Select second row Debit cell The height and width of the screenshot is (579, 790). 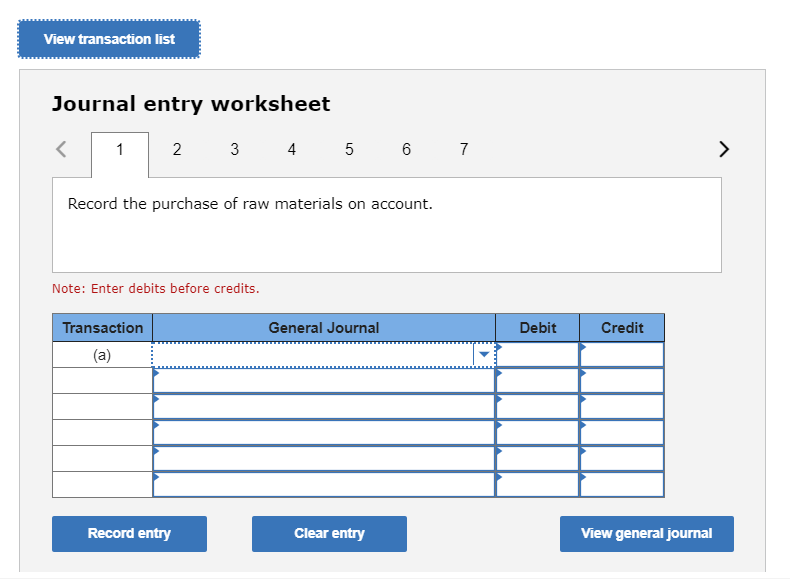[538, 381]
